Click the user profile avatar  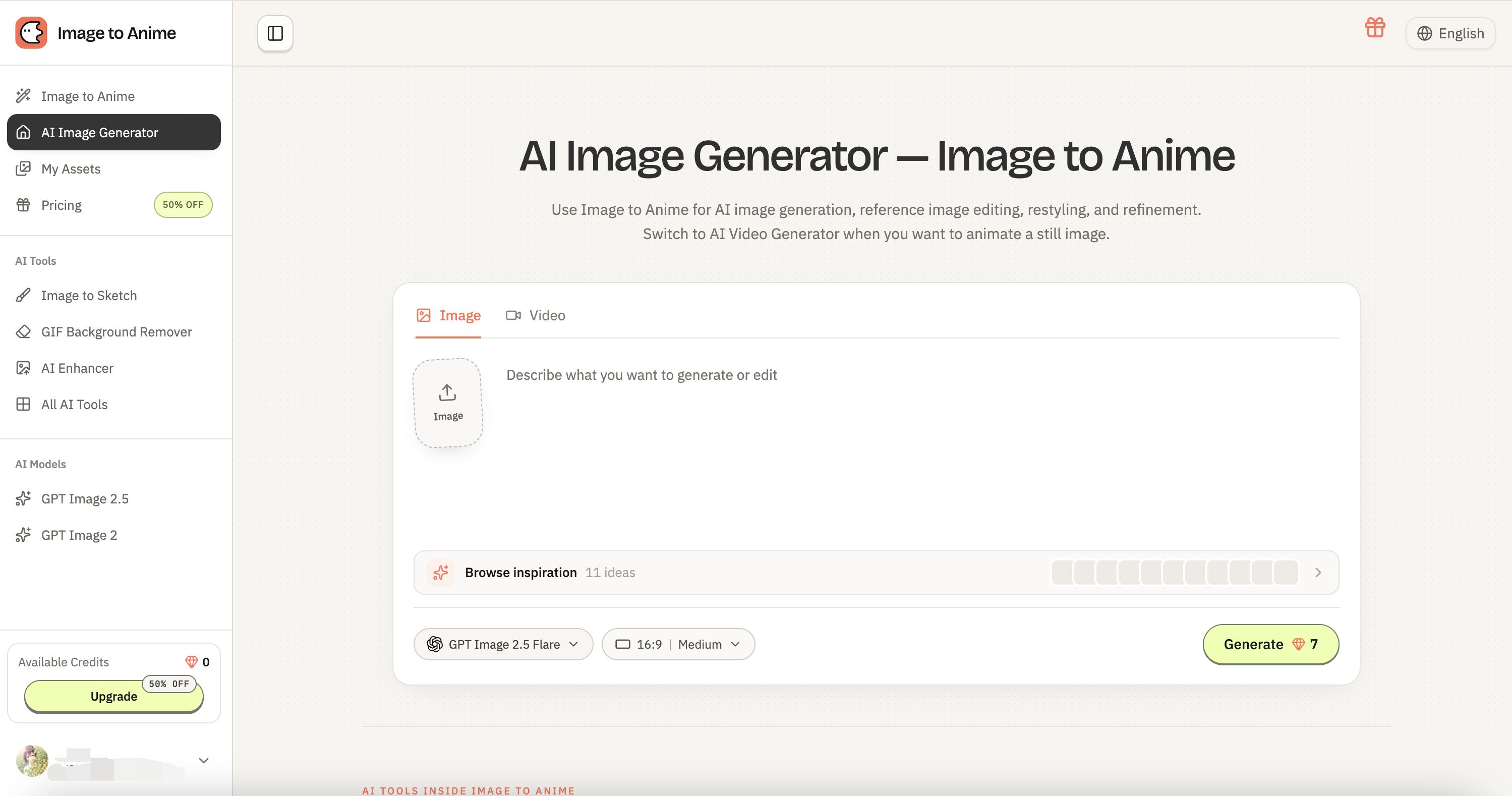click(x=32, y=760)
